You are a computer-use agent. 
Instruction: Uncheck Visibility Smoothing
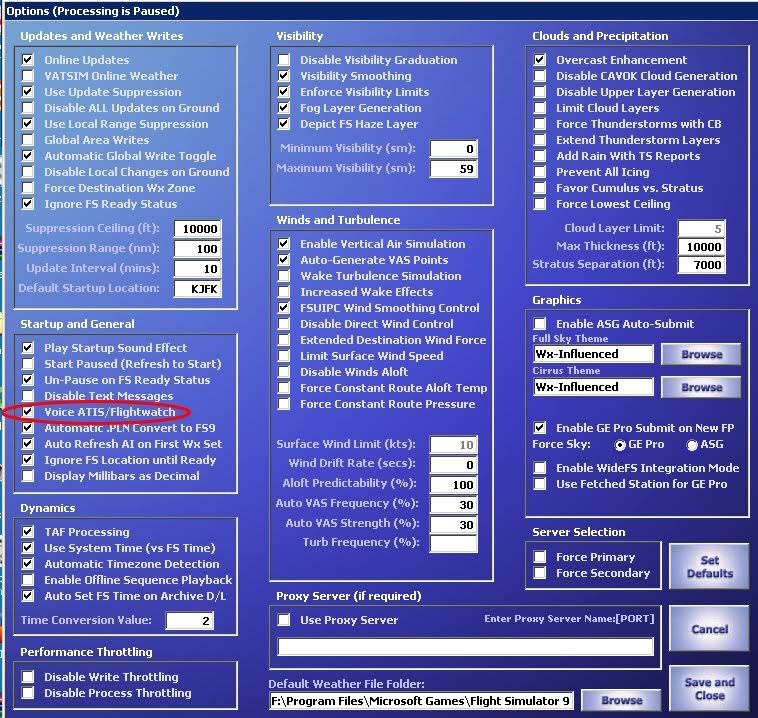(284, 76)
